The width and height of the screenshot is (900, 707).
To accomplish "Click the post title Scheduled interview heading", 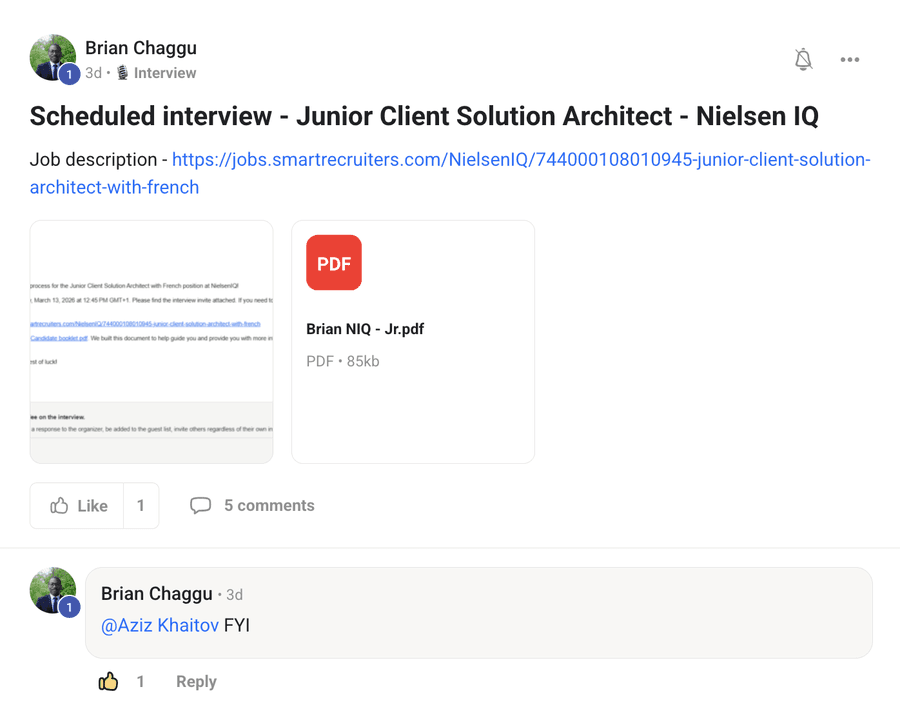I will coord(424,116).
